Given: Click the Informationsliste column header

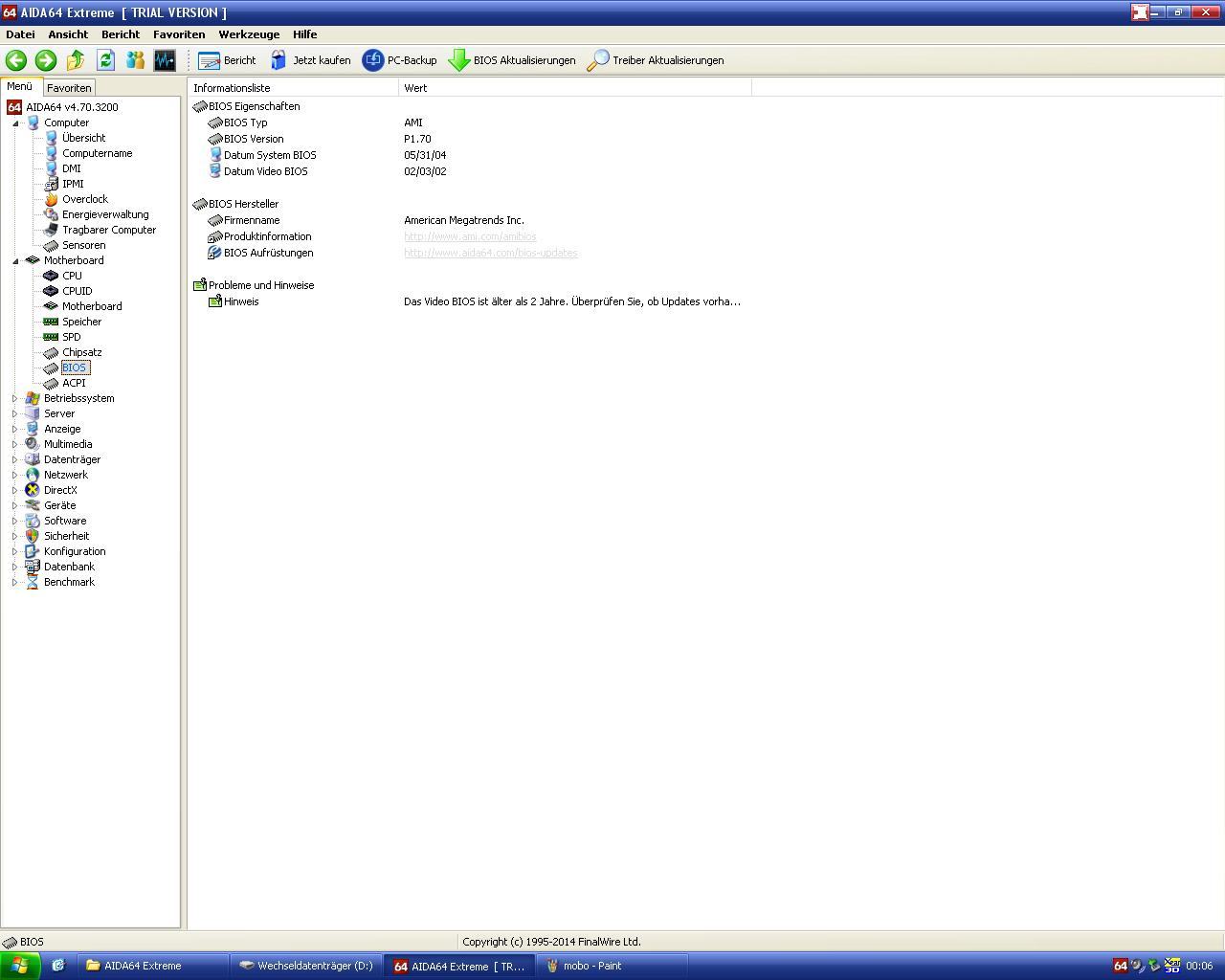Looking at the screenshot, I should pyautogui.click(x=293, y=88).
